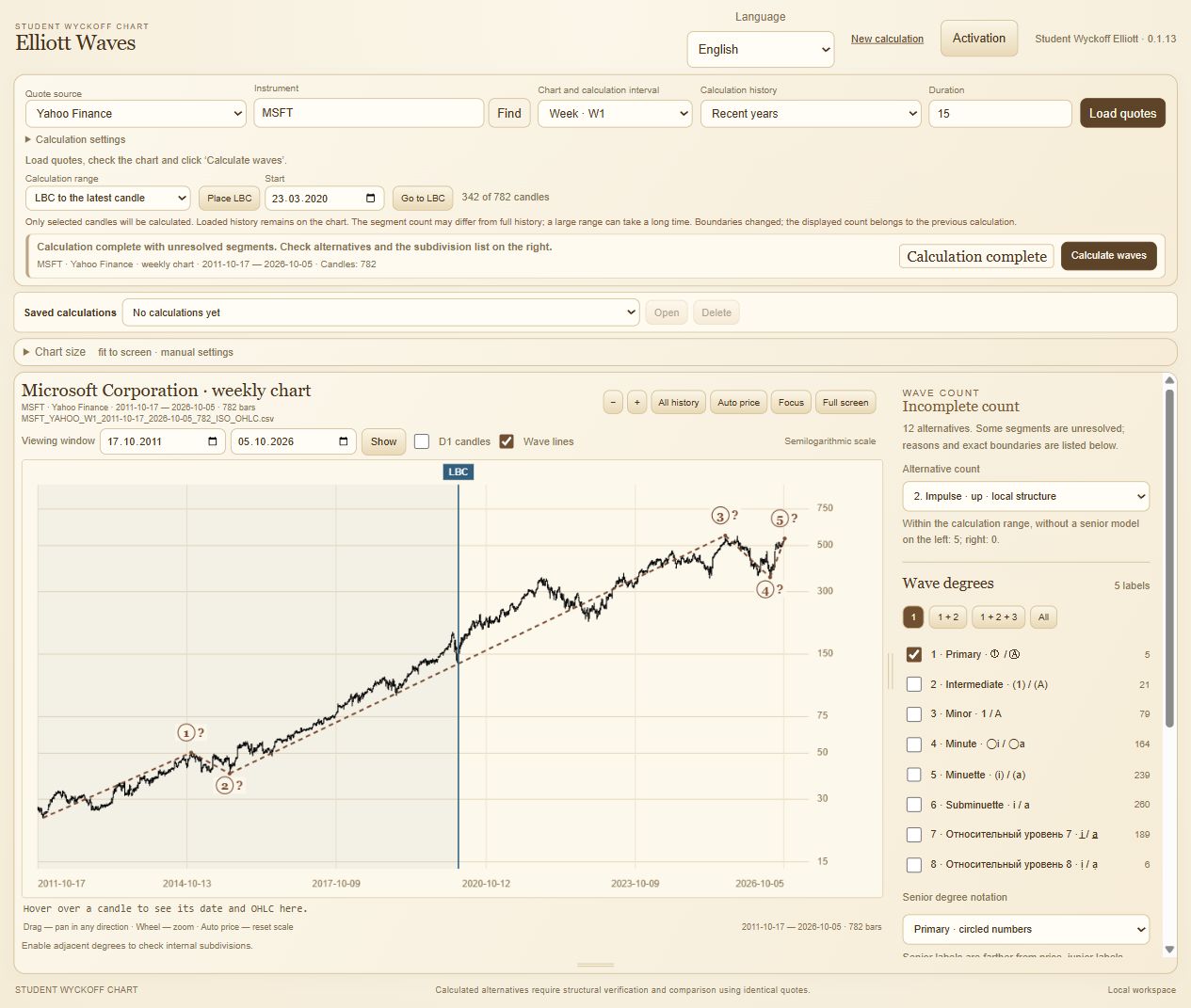Click the Activation button
The width and height of the screenshot is (1191, 1008).
pos(979,39)
